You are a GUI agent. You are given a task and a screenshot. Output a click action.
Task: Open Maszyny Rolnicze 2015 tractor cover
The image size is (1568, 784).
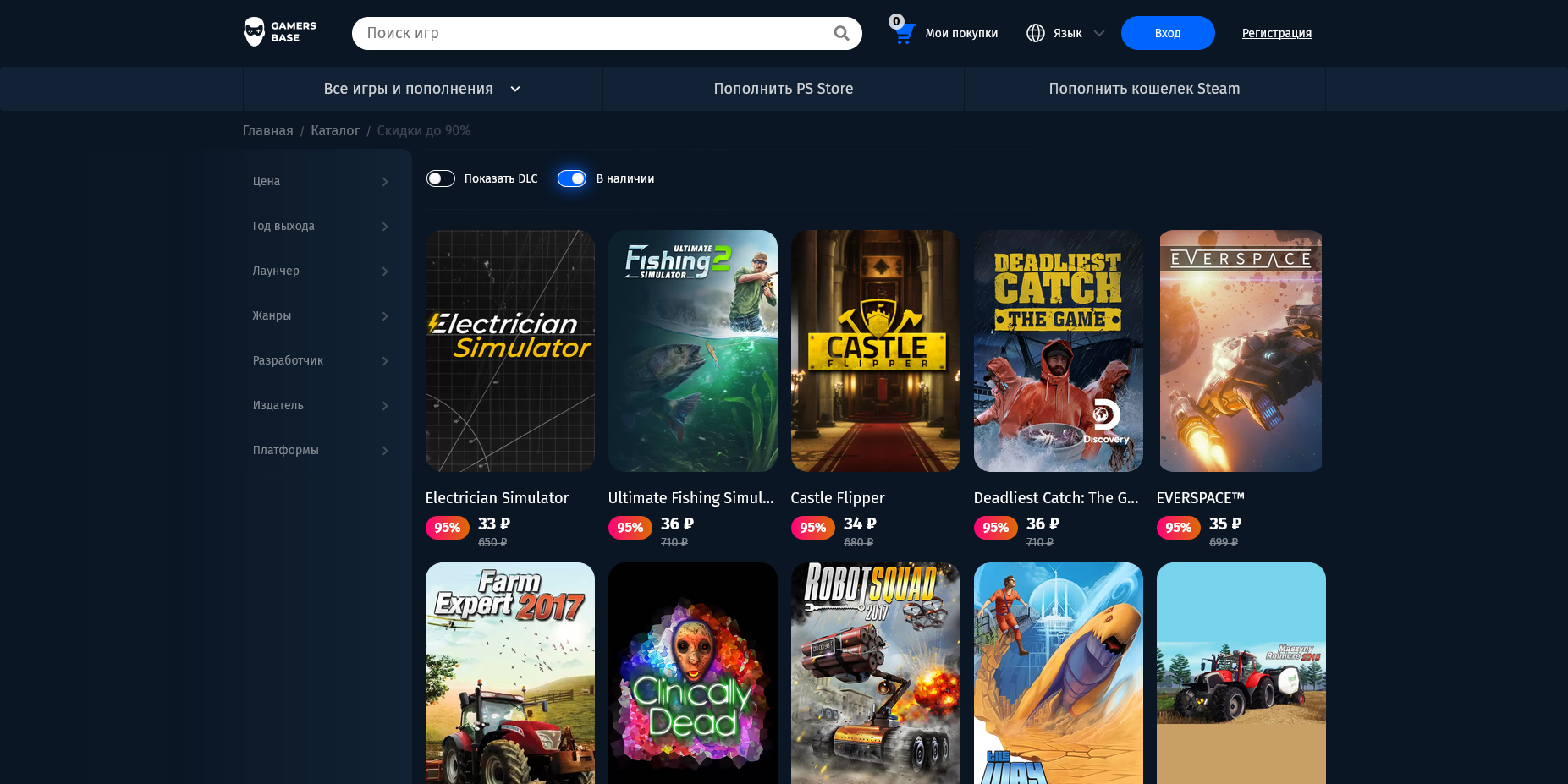coord(1241,673)
